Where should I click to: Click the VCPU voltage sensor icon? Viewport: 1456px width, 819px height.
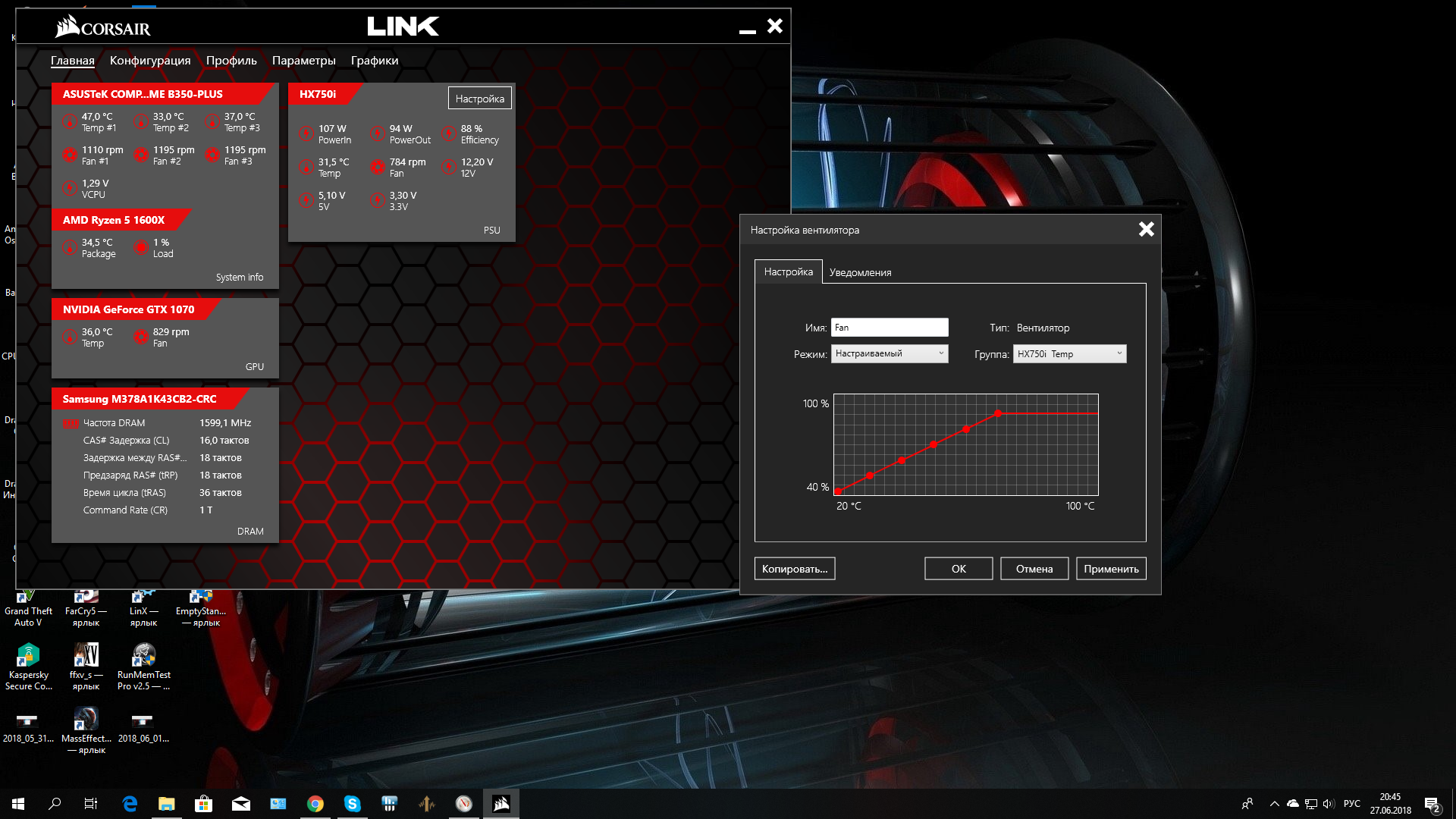click(68, 188)
